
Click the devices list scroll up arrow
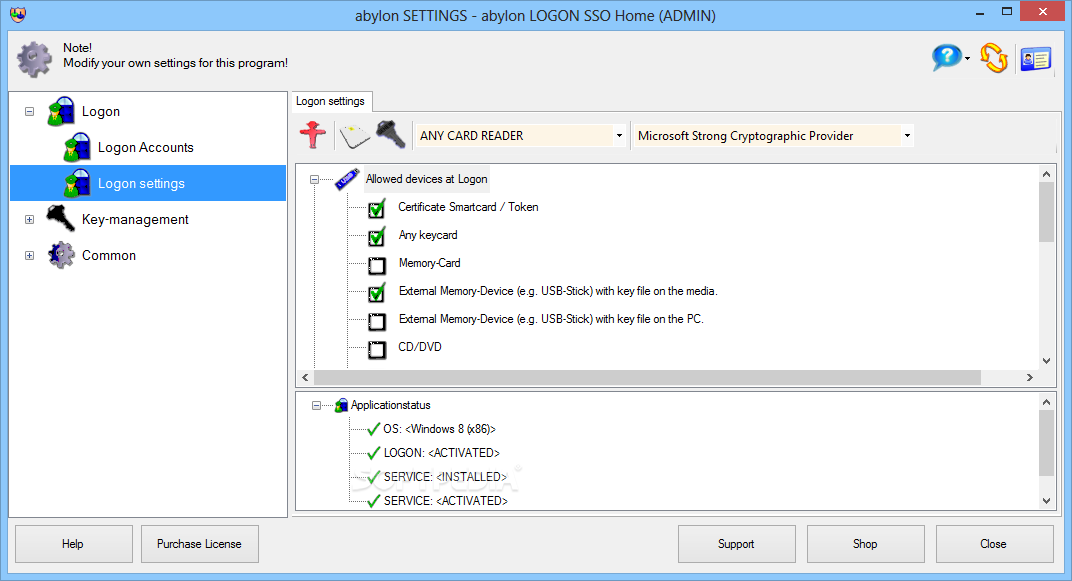click(x=1046, y=174)
